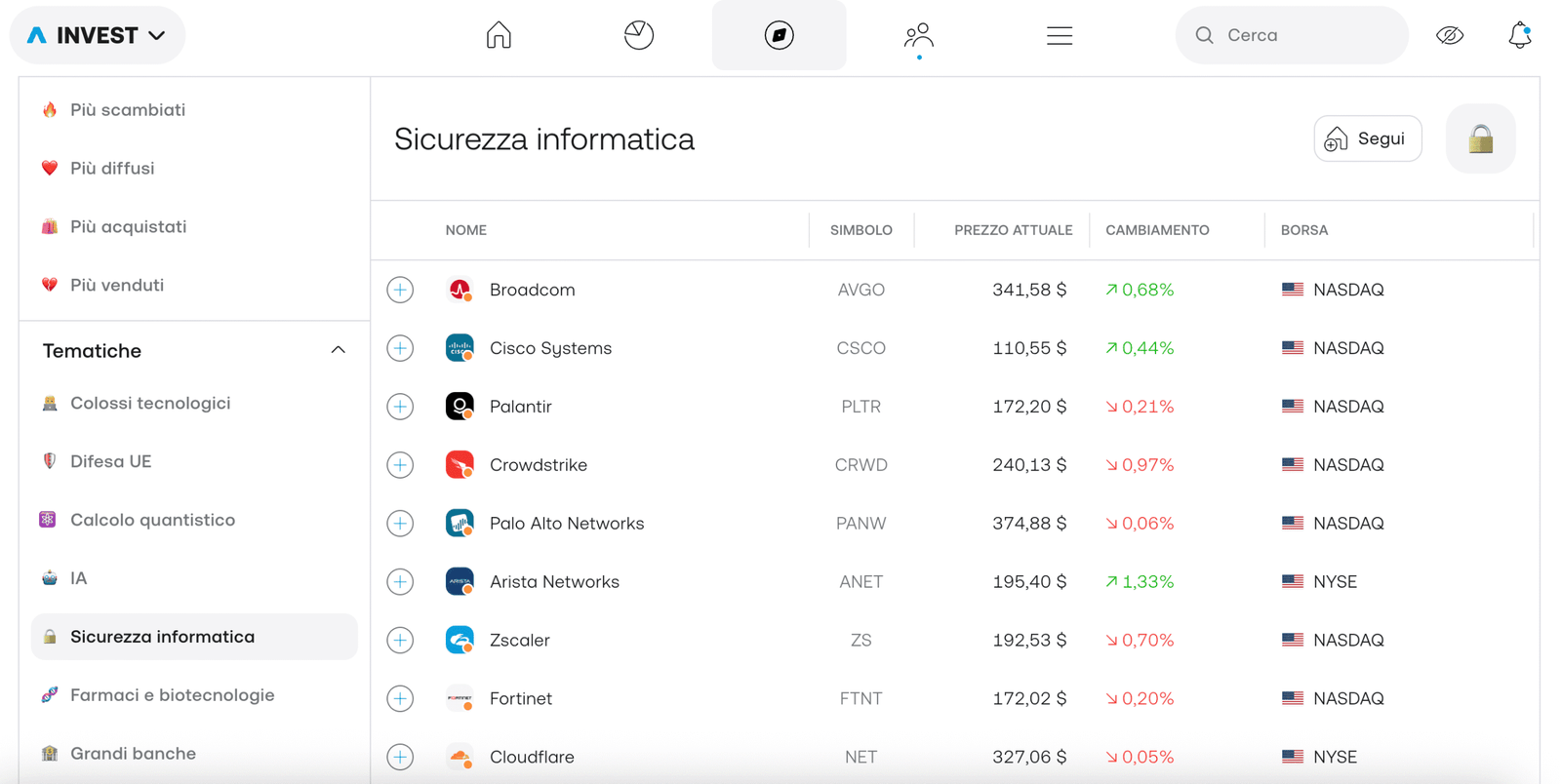Click the Arista Networks logo

click(460, 582)
